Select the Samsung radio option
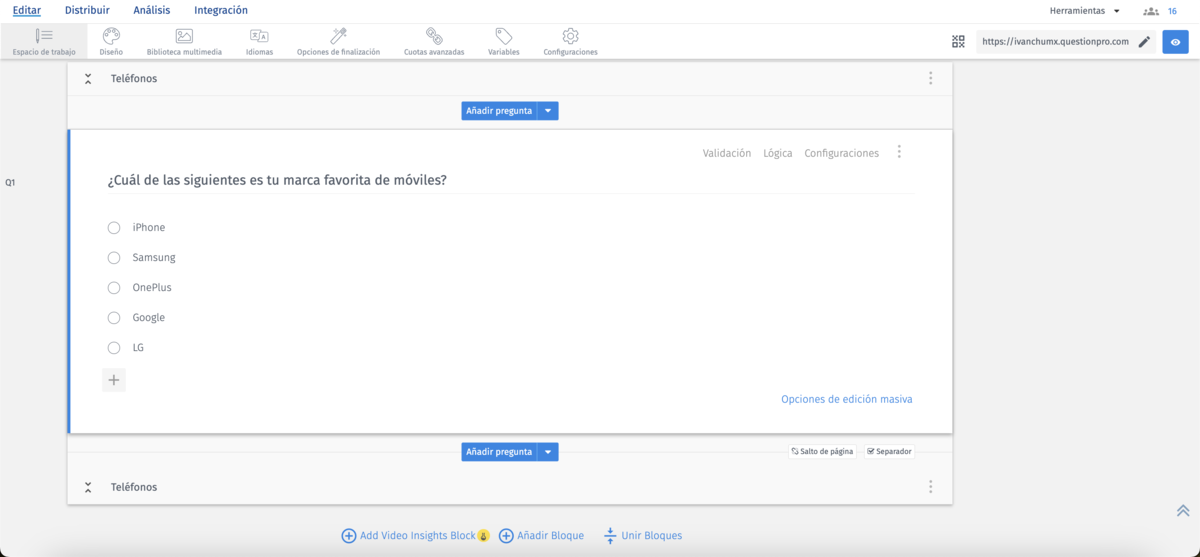Screen dimensions: 1200x557 (114, 258)
